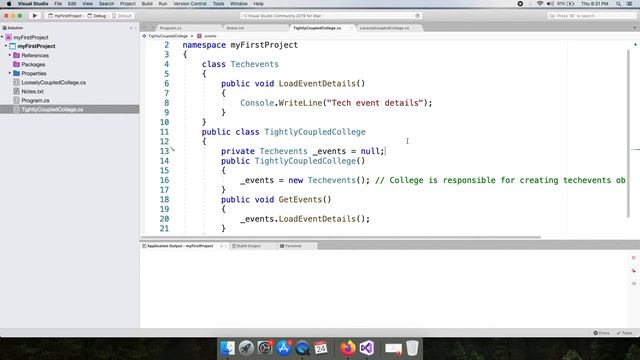Viewport: 640px width, 360px height.
Task: Open the Help menu
Action: [x=258, y=4]
